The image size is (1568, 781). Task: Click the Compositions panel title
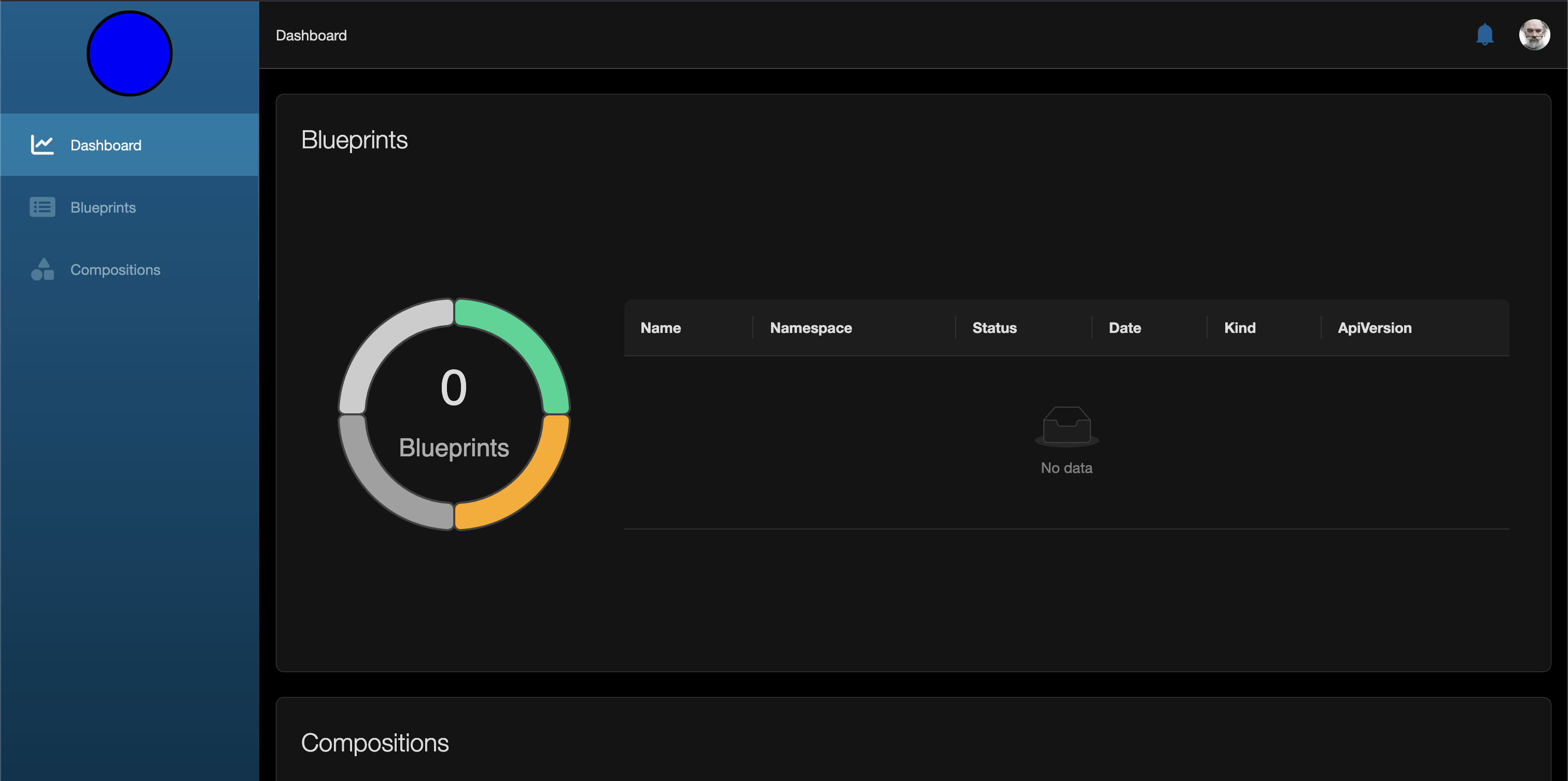coord(375,743)
